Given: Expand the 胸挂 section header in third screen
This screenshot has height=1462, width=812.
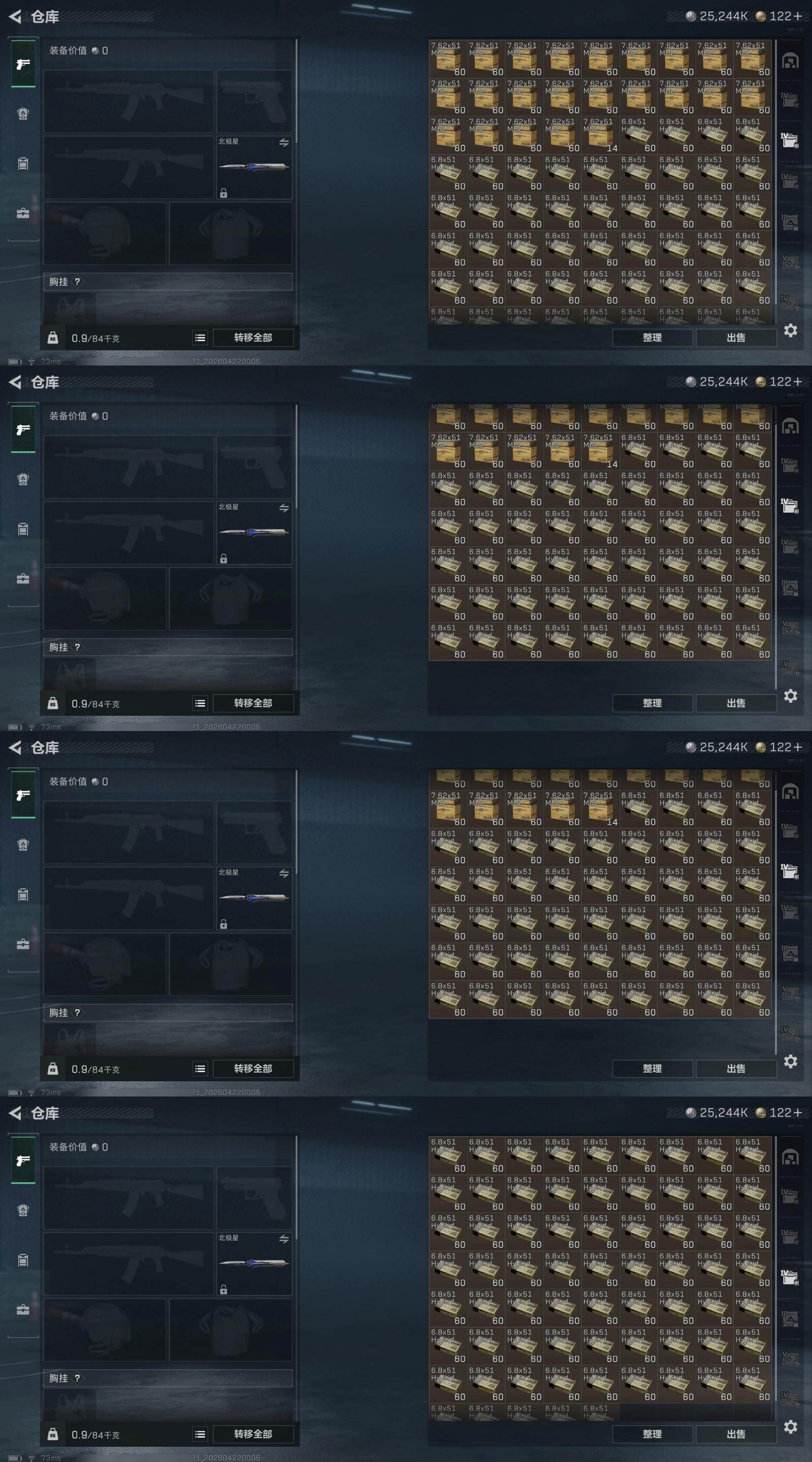Looking at the screenshot, I should tap(168, 1013).
